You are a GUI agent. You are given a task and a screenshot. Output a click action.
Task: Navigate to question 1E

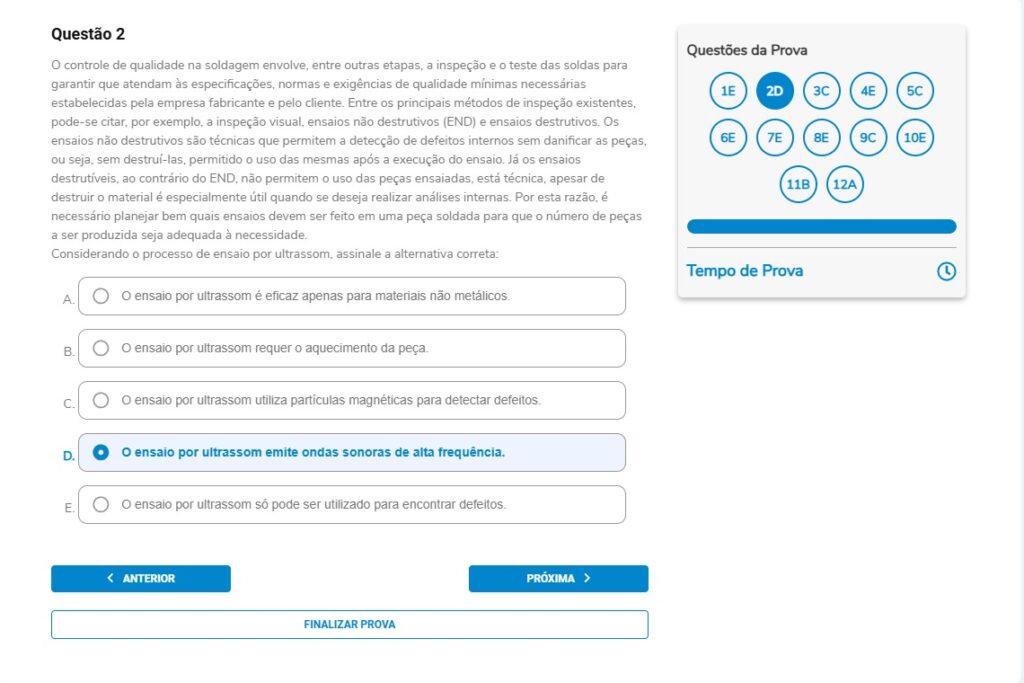(727, 90)
